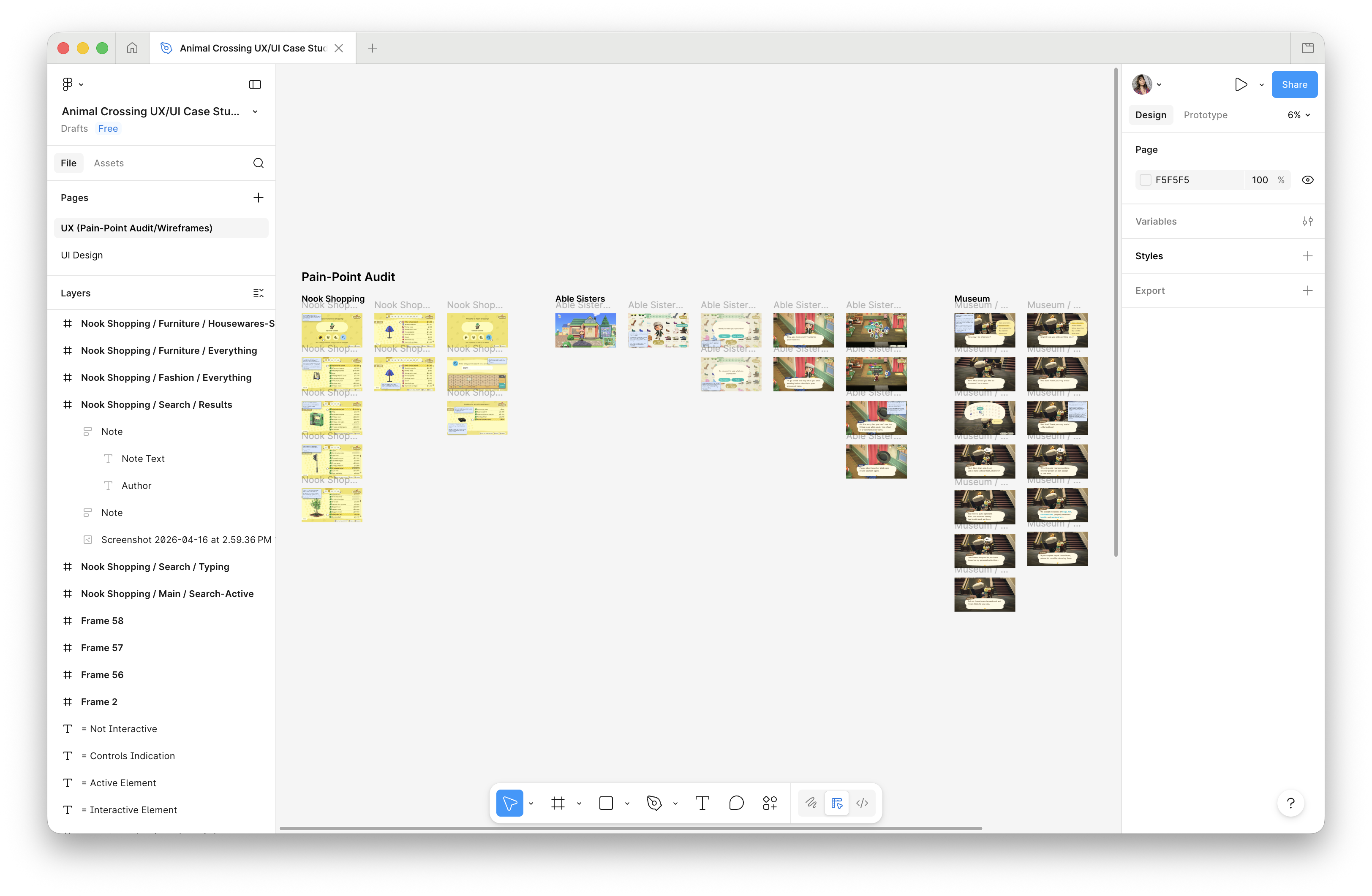Image resolution: width=1372 pixels, height=896 pixels.
Task: Open search in the file panel
Action: 258,163
